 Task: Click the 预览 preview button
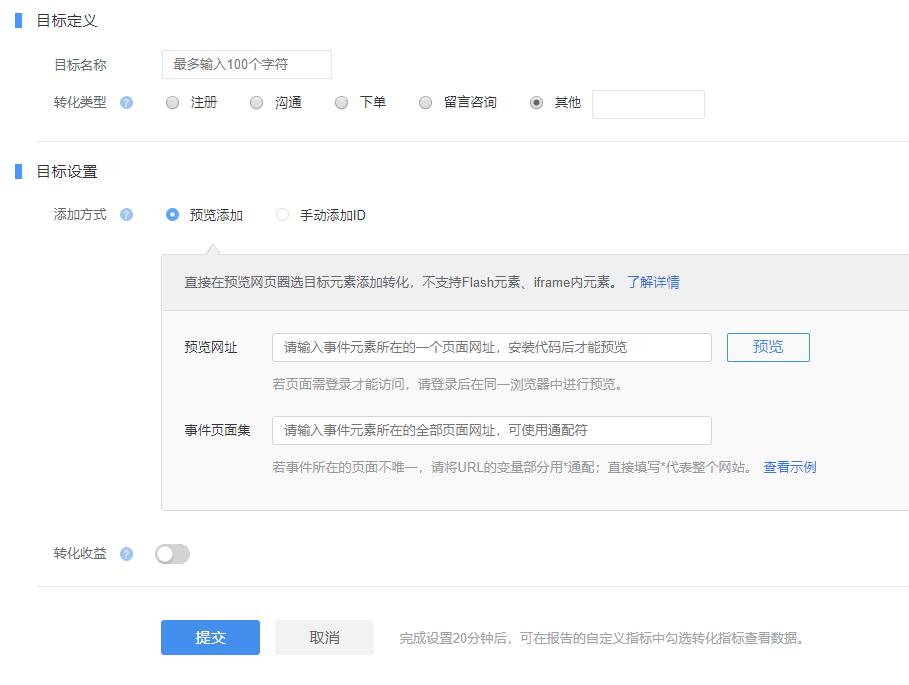(x=767, y=346)
